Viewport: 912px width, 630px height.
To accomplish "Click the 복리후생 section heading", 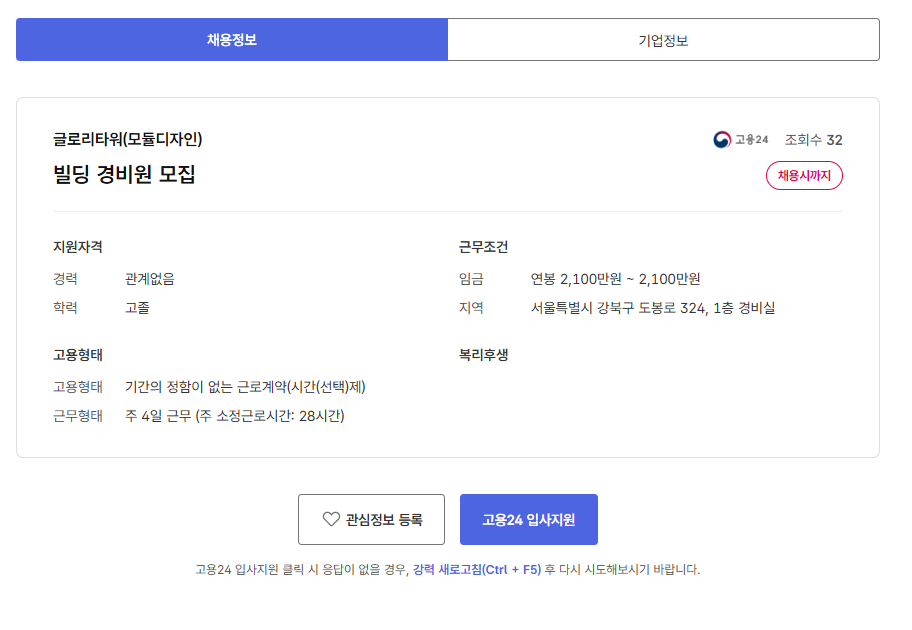I will coord(483,355).
